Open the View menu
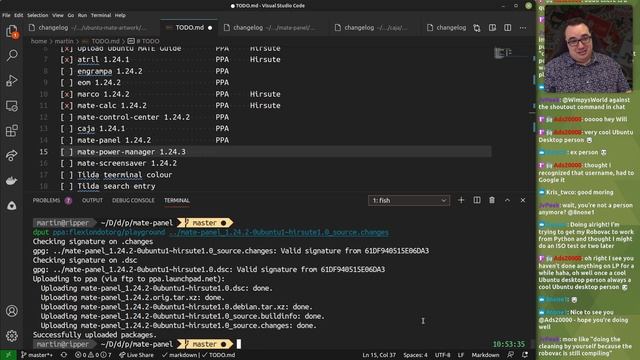 pyautogui.click(x=58, y=15)
